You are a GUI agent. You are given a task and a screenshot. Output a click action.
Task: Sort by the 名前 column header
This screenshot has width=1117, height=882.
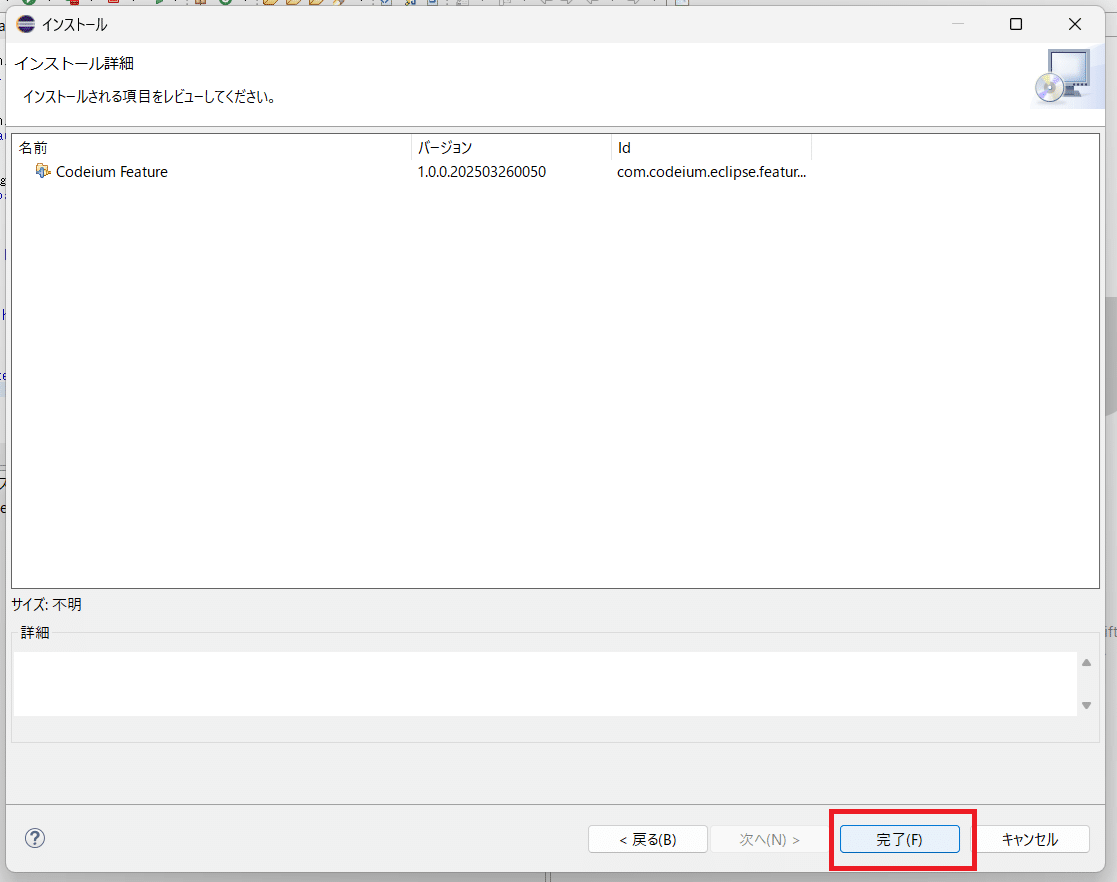click(x=212, y=147)
